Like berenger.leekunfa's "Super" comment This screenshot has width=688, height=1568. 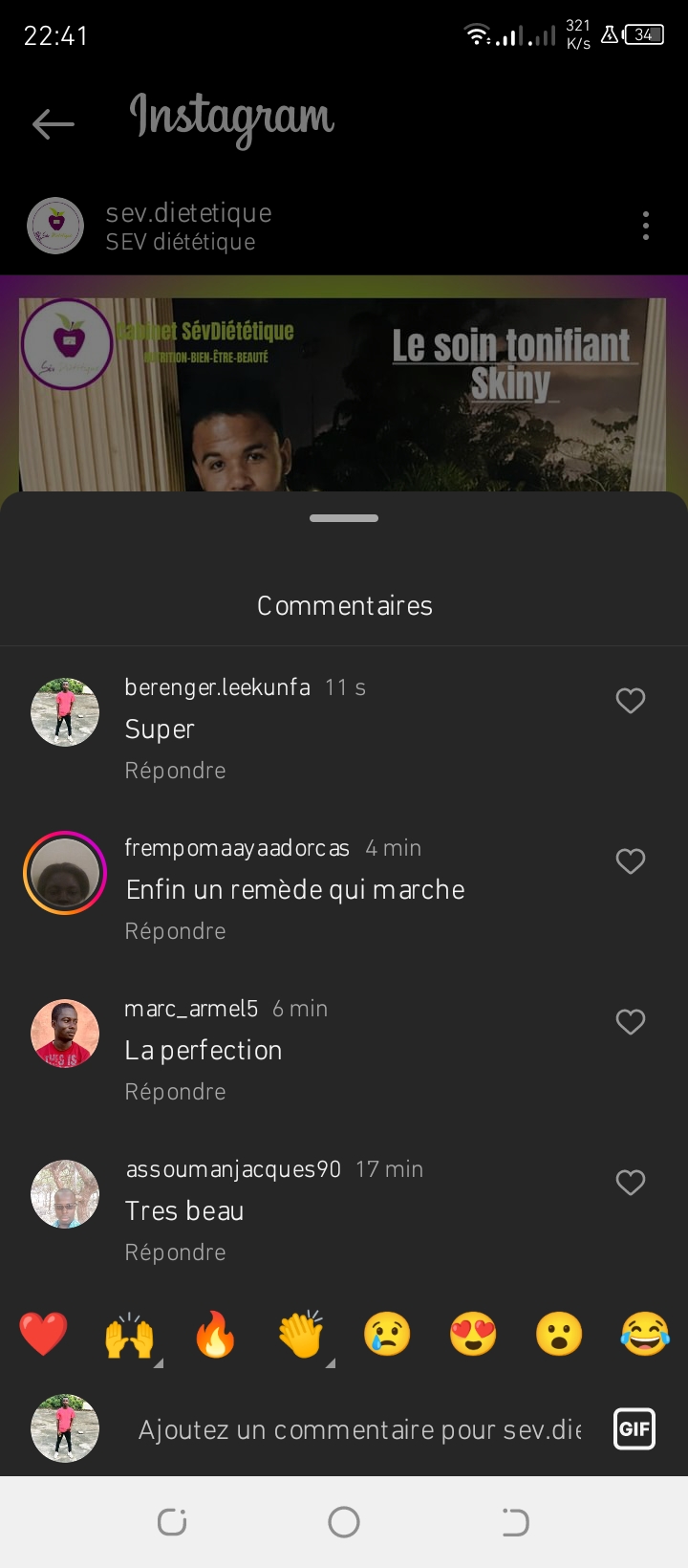coord(631,701)
